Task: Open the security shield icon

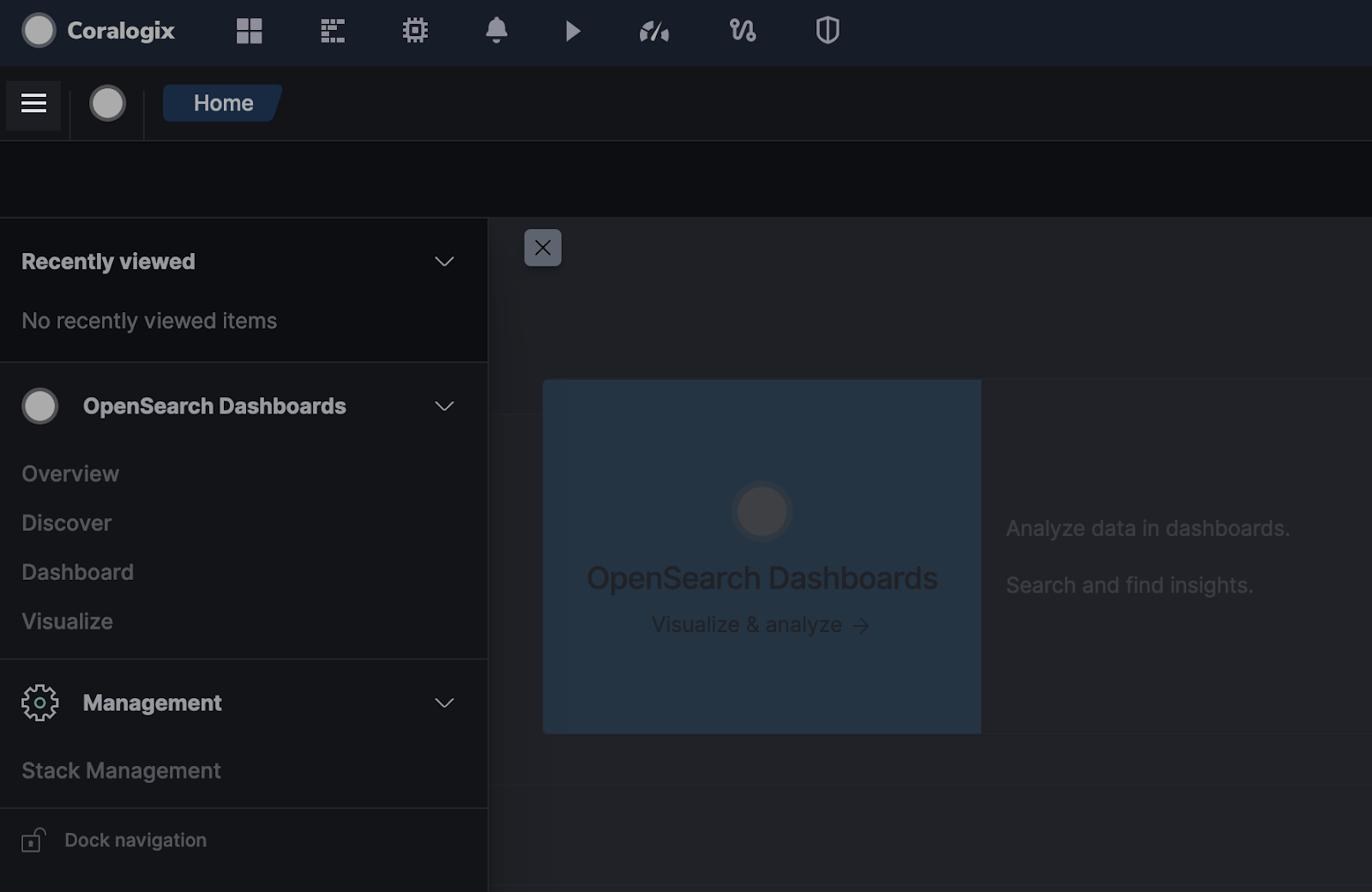Action: [x=827, y=31]
